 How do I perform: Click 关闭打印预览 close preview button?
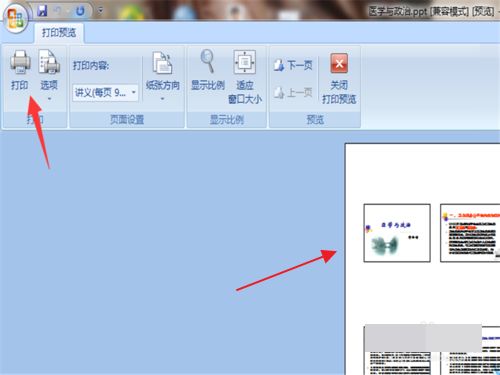pos(339,78)
